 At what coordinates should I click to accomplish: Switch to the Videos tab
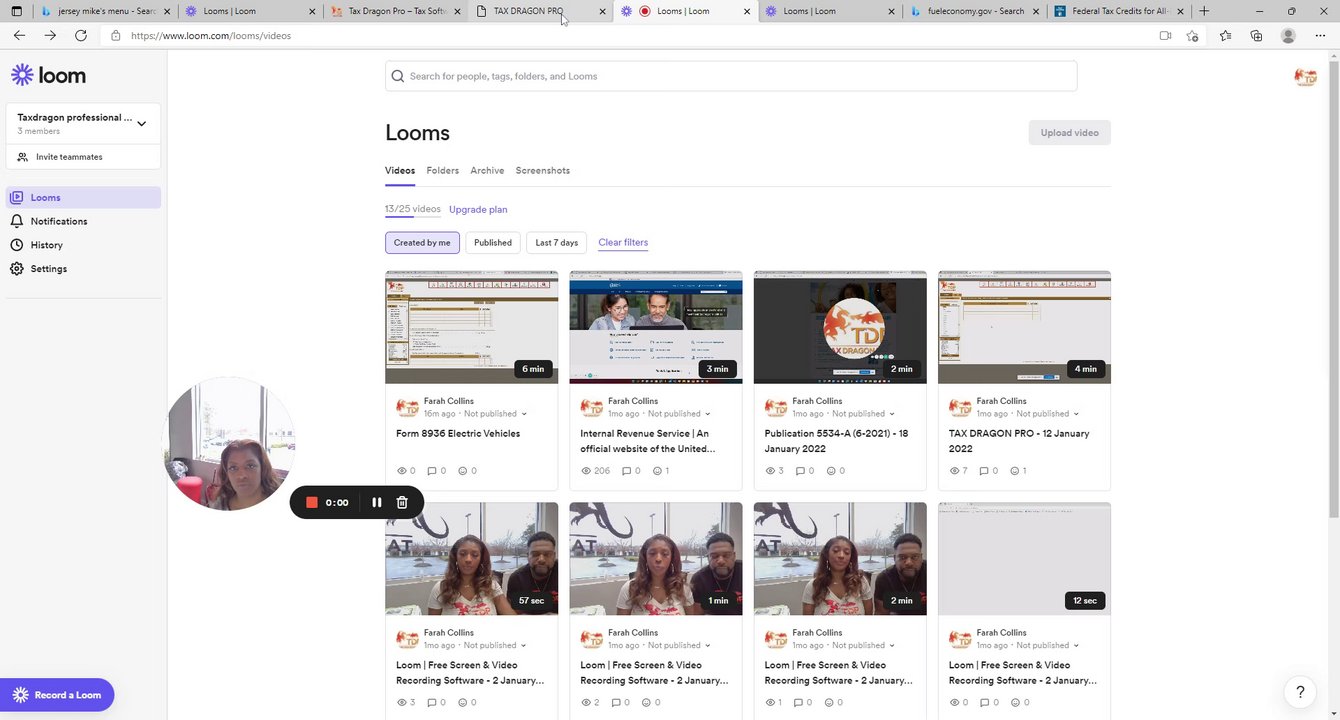(400, 171)
